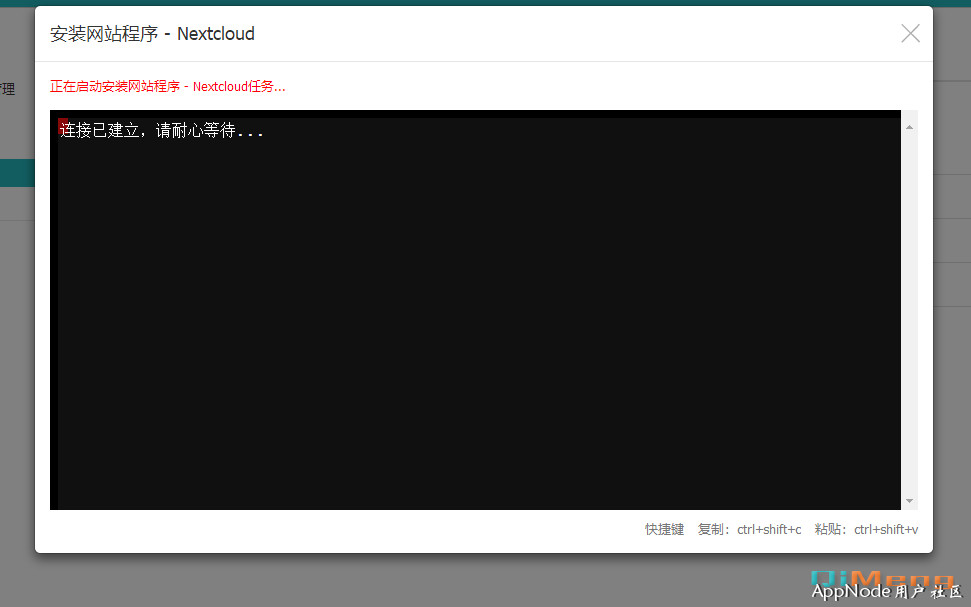Image resolution: width=971 pixels, height=607 pixels.
Task: Click the terminal's vertical scrollbar track
Action: click(x=909, y=310)
